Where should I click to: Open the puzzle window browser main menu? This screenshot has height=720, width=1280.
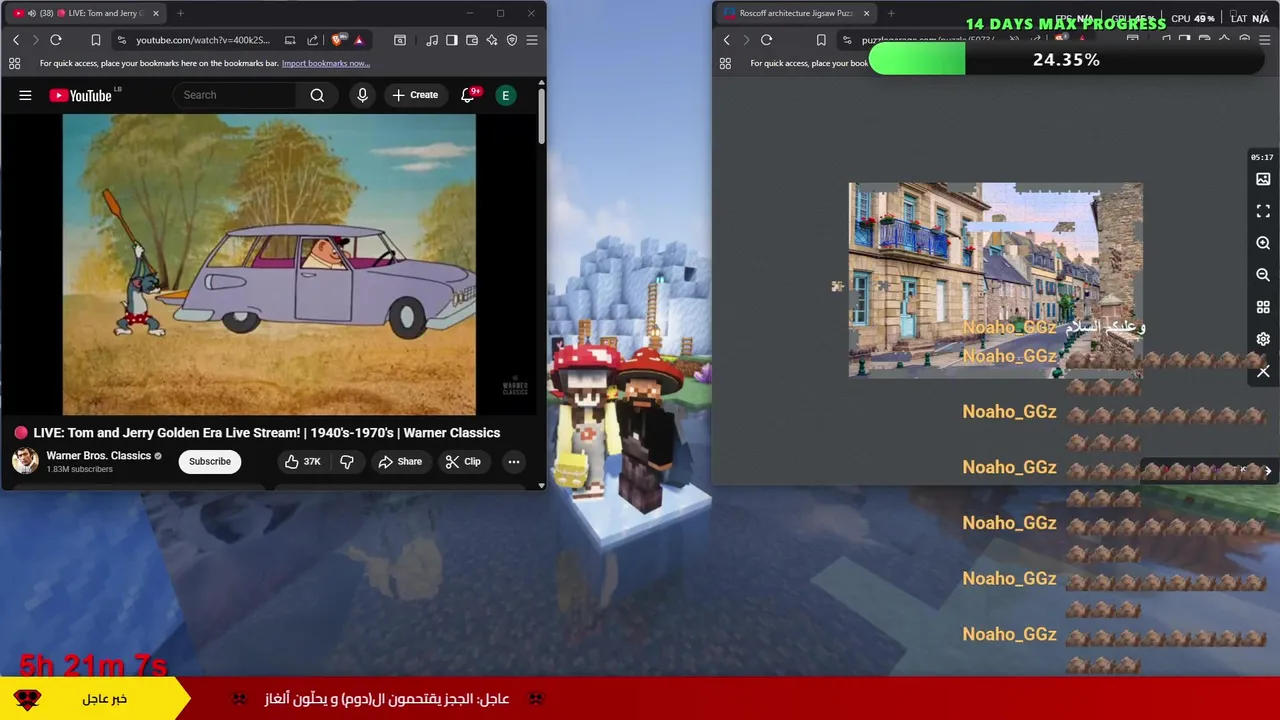tap(1264, 40)
